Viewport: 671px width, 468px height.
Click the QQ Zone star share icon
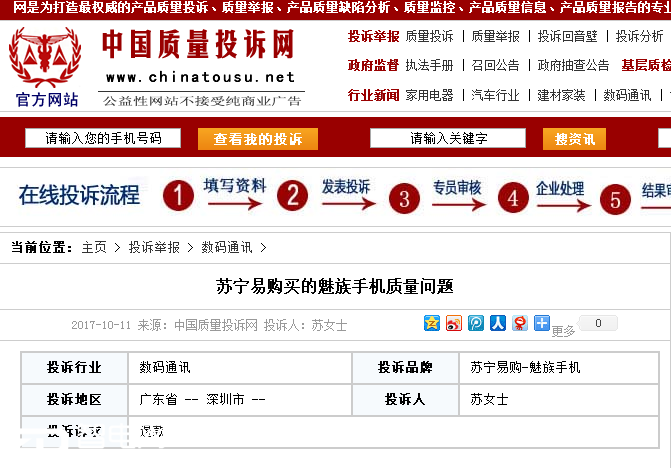[432, 323]
